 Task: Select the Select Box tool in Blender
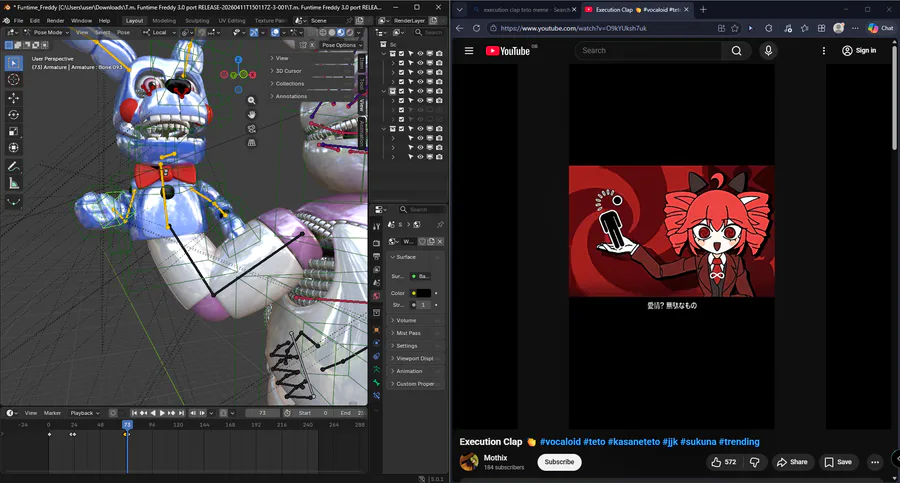tap(14, 63)
